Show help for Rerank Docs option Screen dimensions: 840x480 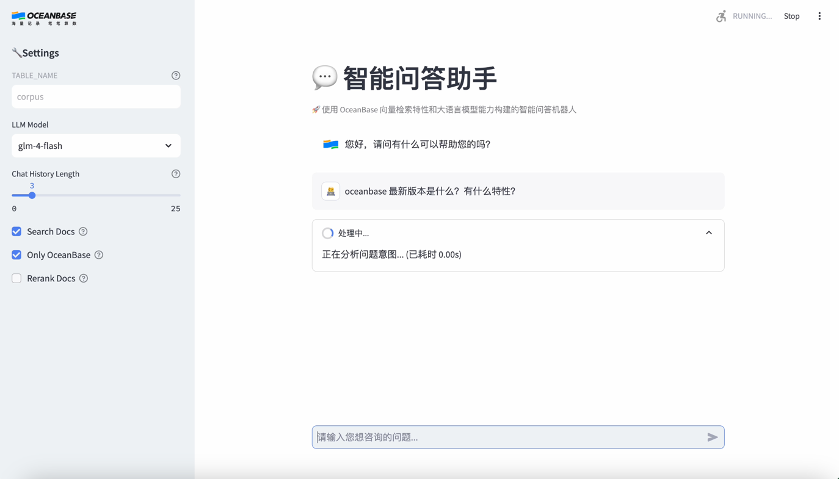pyautogui.click(x=84, y=279)
